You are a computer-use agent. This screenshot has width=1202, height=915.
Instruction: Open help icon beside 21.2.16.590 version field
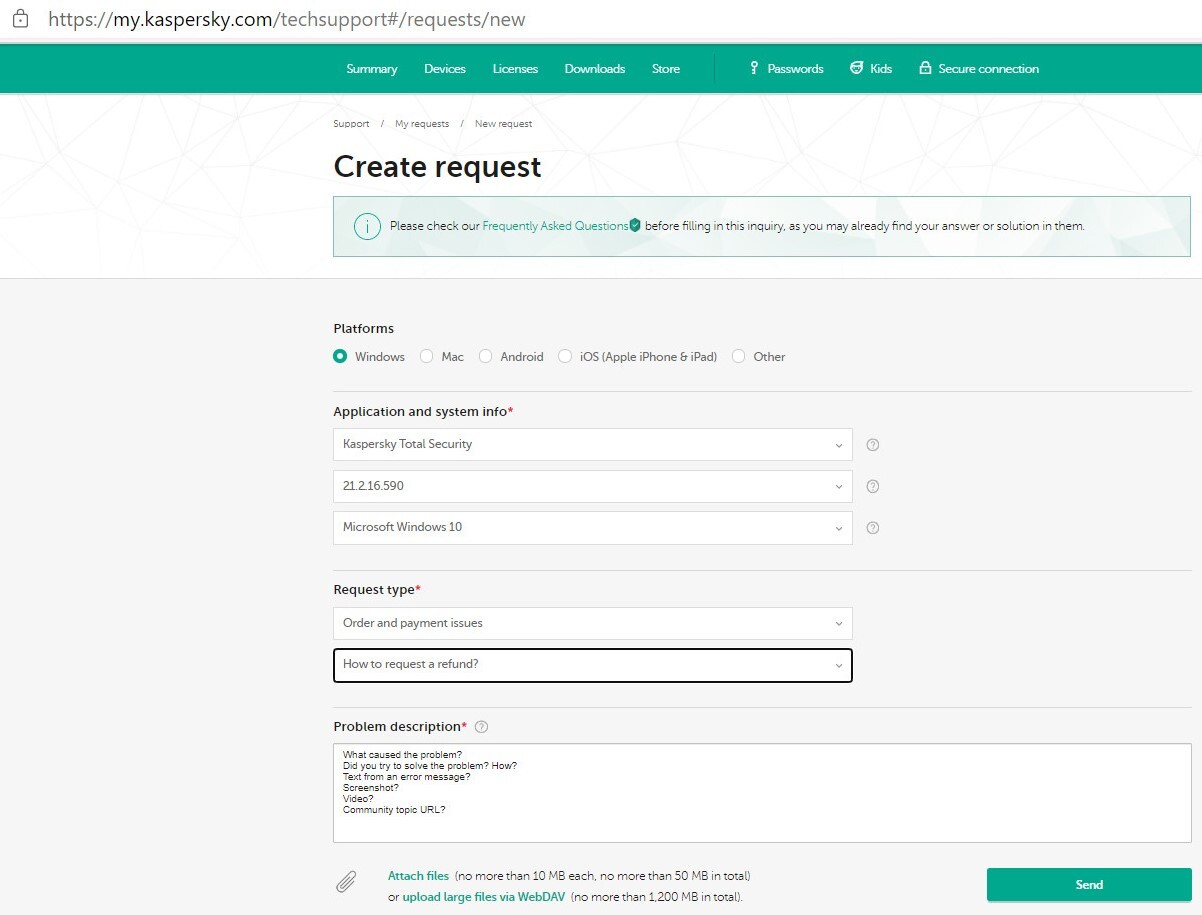tap(872, 487)
